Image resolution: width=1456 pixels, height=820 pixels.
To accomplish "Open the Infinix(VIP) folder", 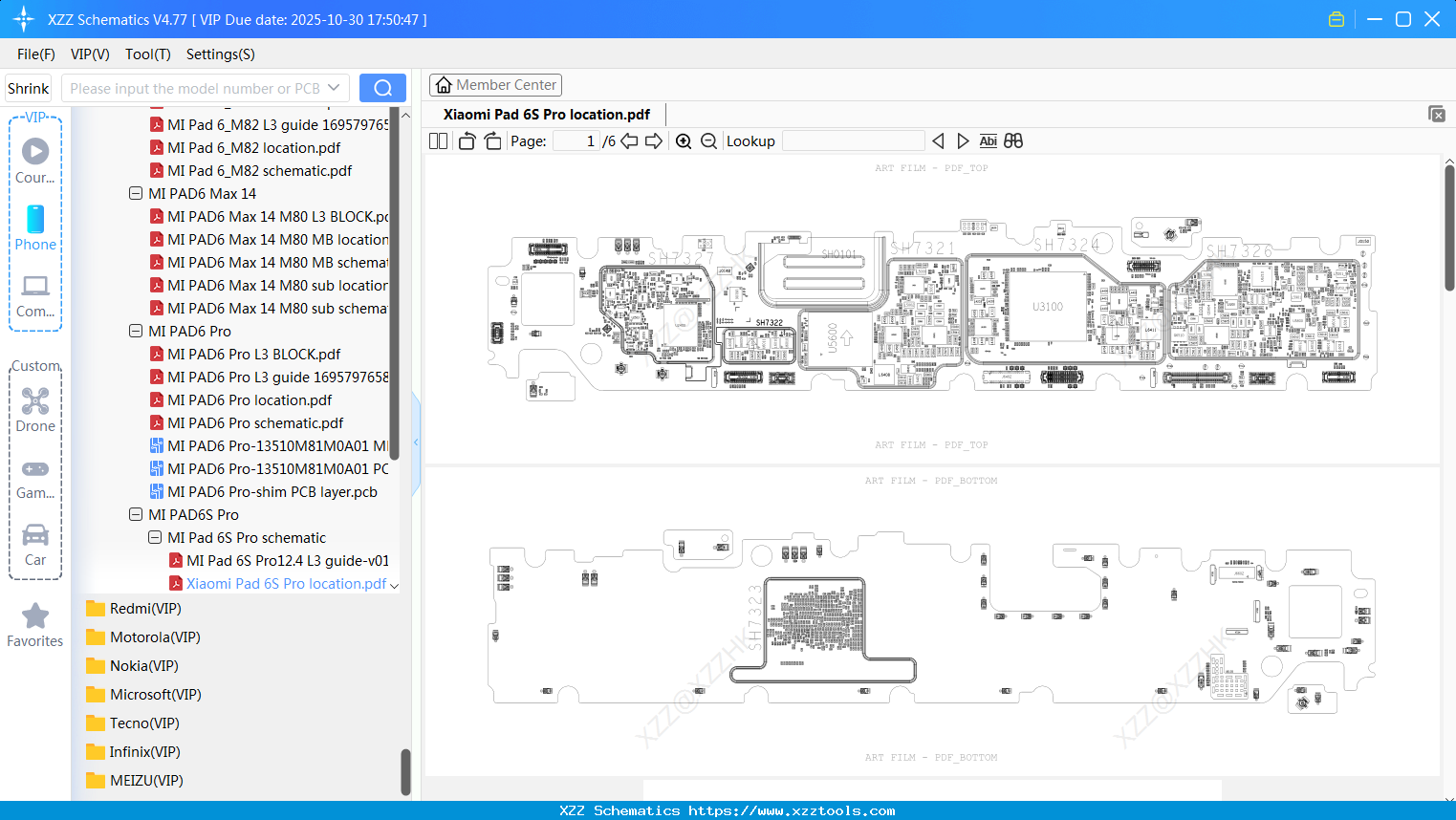I will (x=133, y=752).
